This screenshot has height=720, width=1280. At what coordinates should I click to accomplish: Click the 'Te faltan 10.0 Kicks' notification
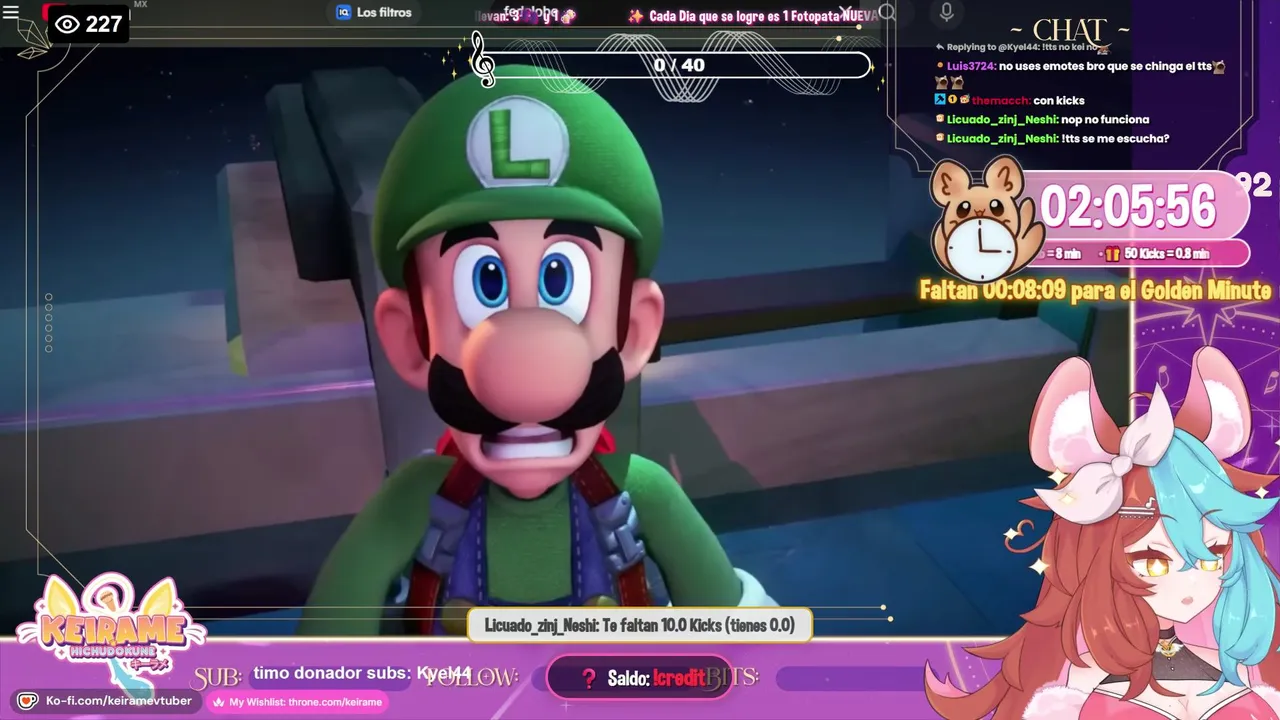pyautogui.click(x=639, y=625)
